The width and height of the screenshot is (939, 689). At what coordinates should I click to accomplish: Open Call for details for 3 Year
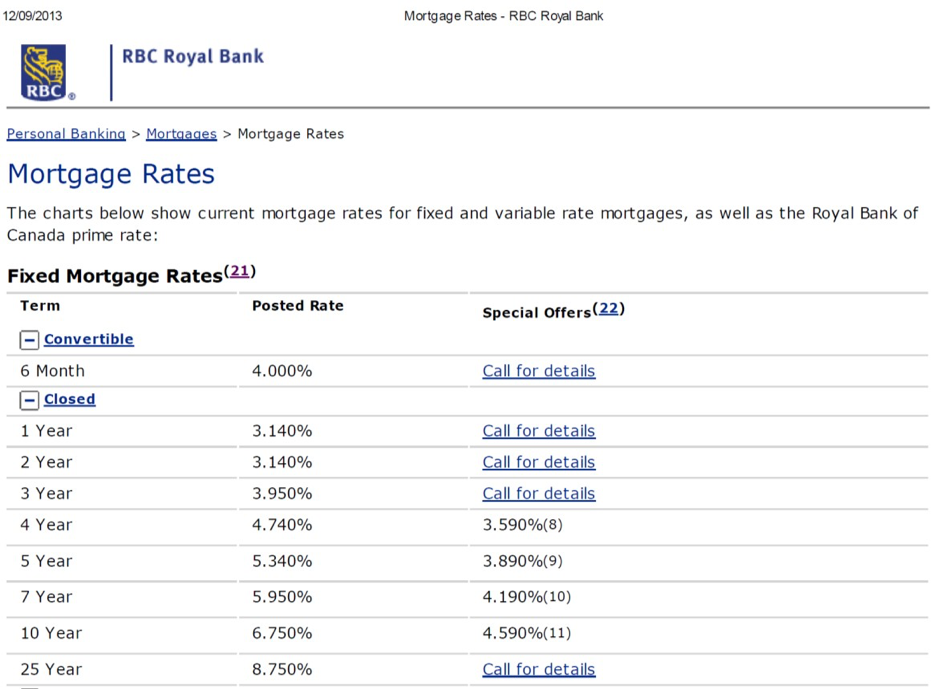(539, 493)
